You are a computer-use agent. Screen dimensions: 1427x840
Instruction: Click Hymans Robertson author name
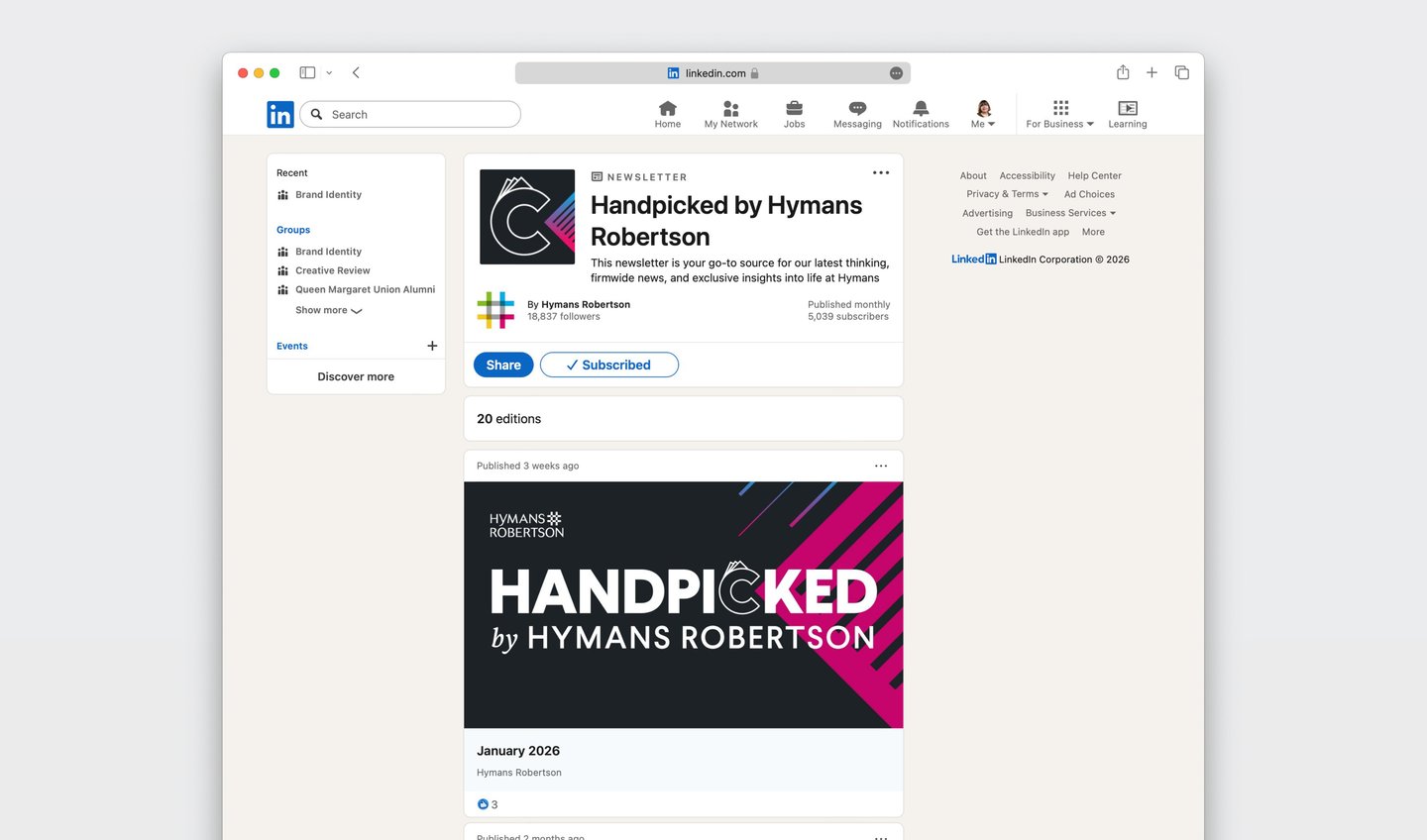click(x=586, y=304)
